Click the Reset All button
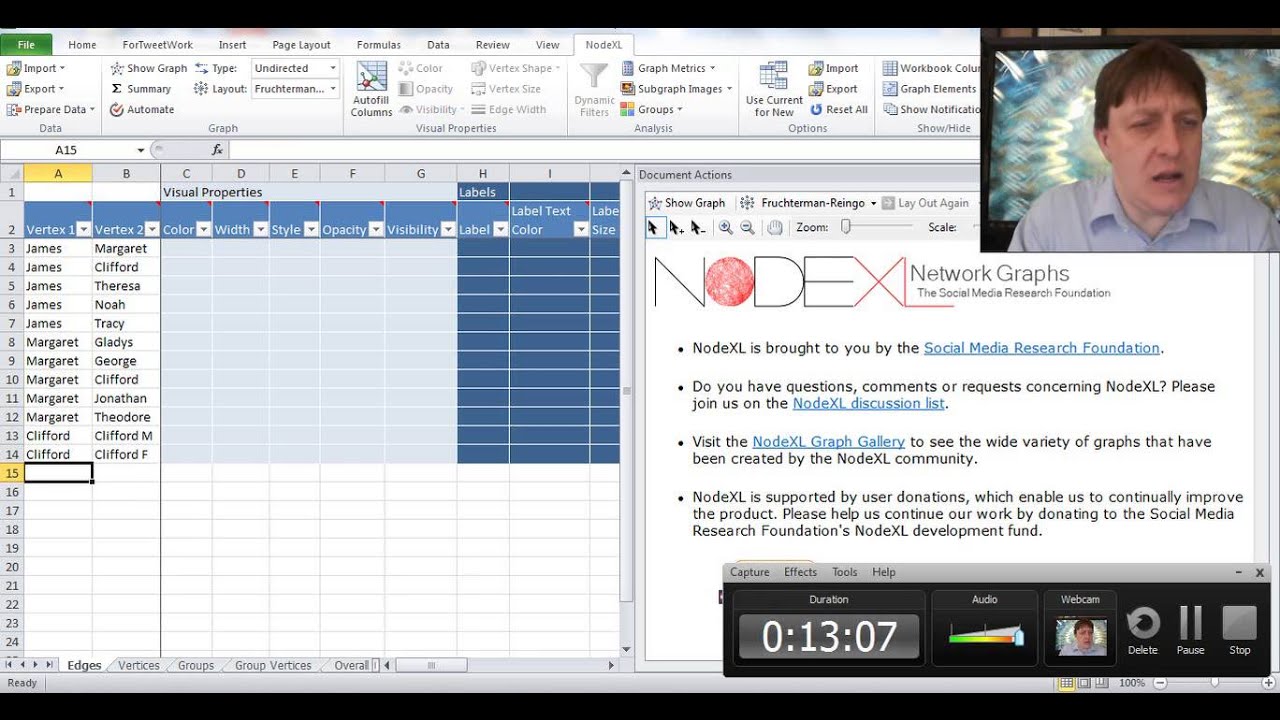This screenshot has height=720, width=1280. 838,110
